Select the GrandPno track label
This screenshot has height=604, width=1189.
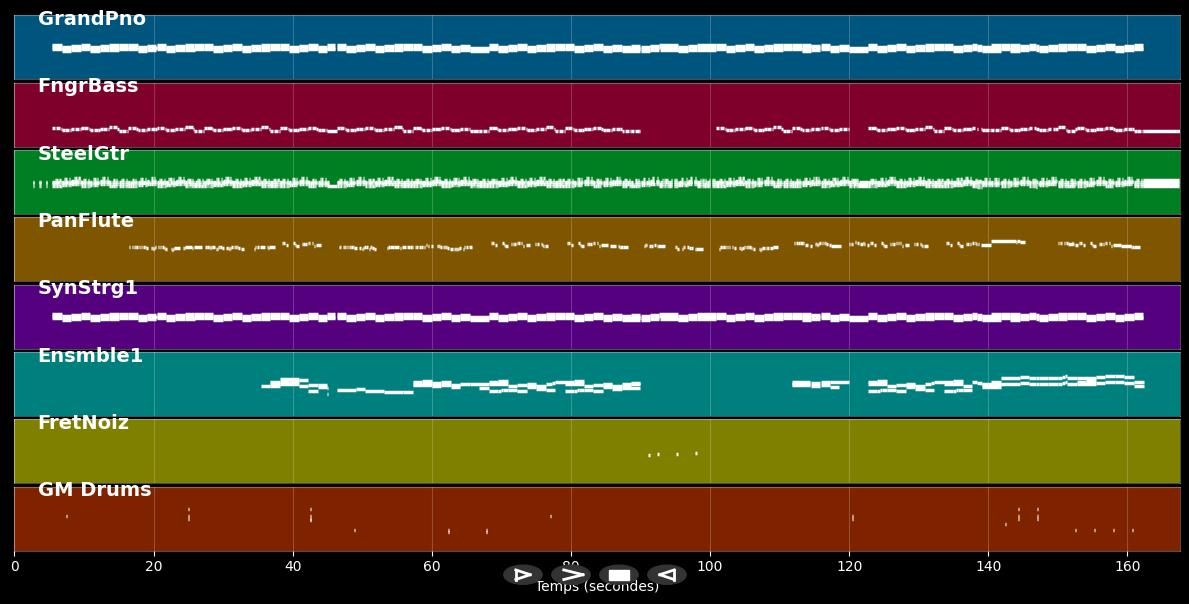pos(92,19)
